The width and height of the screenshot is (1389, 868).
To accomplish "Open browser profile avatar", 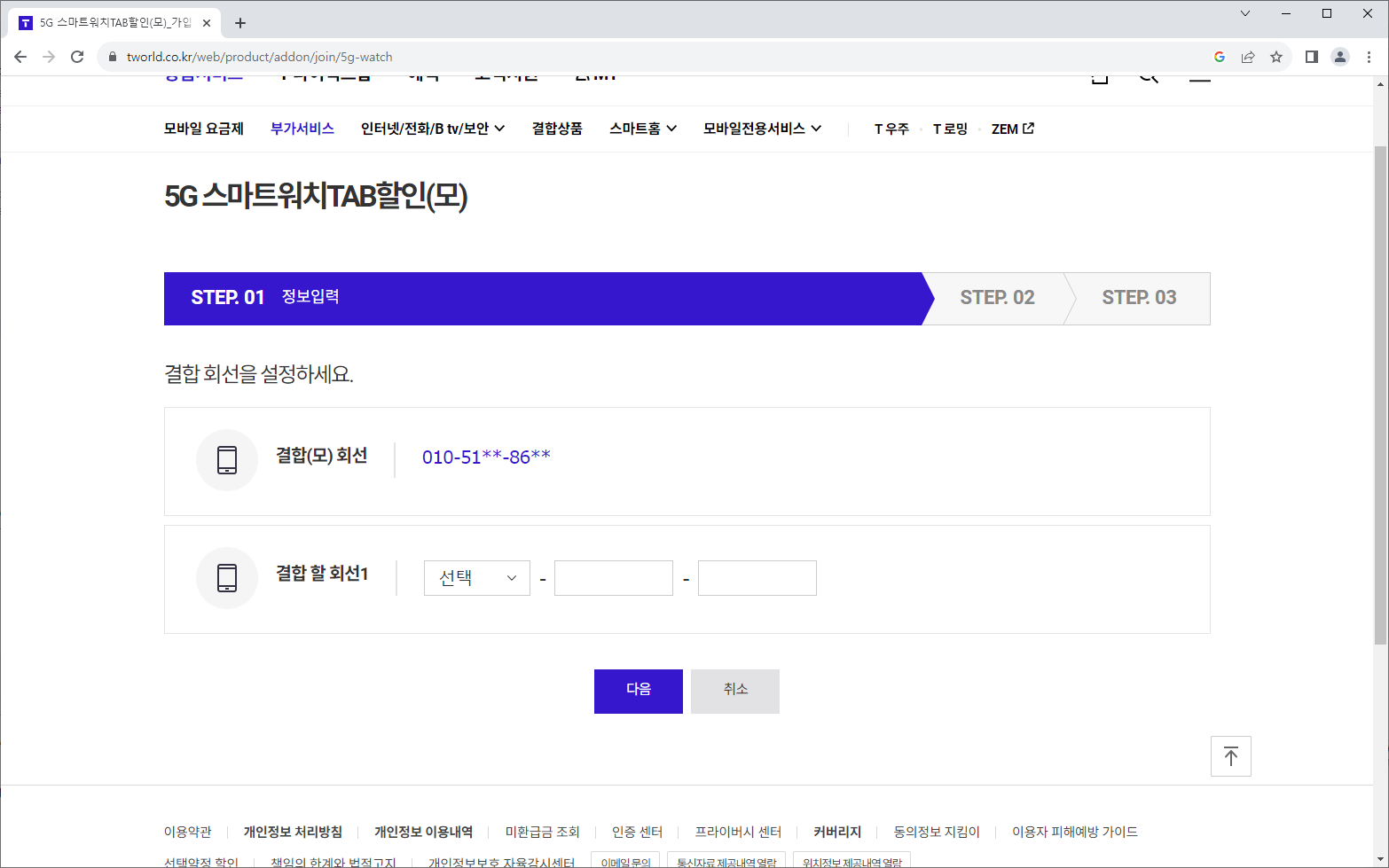I will pos(1340,57).
